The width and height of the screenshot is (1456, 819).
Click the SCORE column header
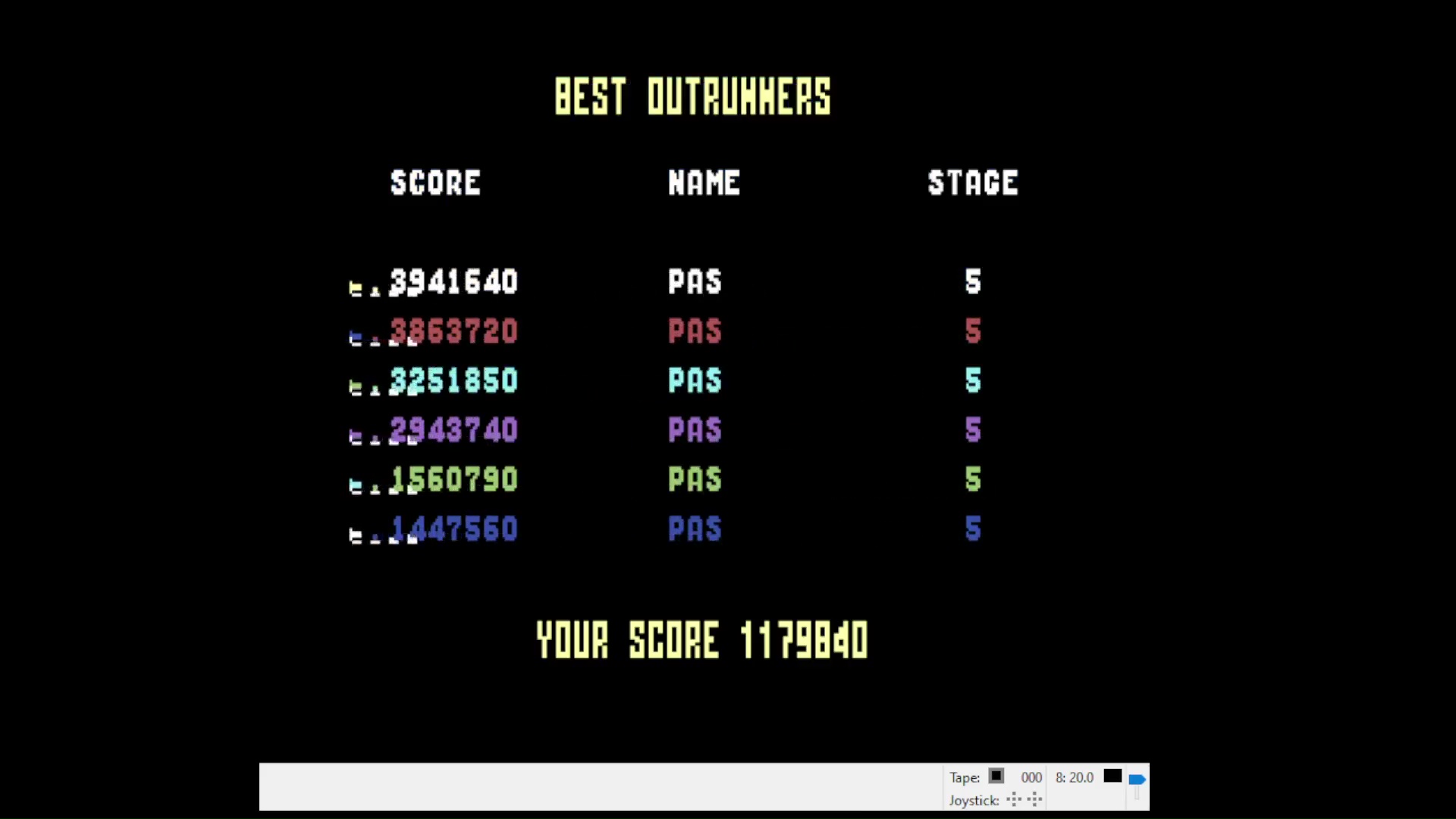tap(435, 183)
